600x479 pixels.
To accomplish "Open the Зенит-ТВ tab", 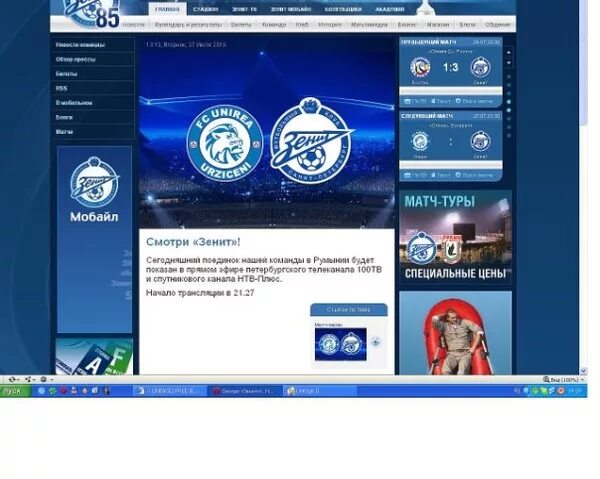I will [x=245, y=9].
